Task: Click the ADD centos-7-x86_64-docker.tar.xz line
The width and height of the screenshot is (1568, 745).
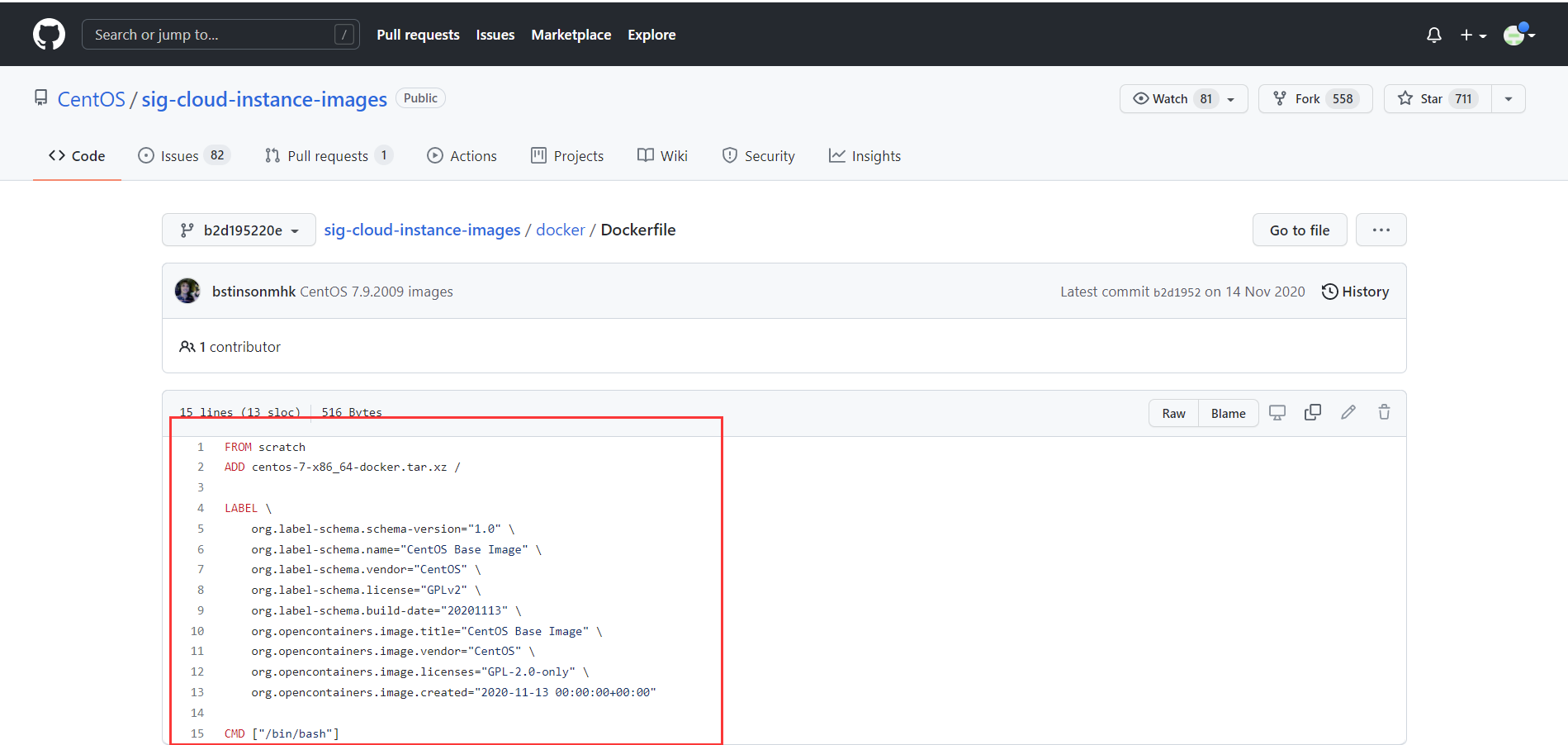Action: point(343,467)
